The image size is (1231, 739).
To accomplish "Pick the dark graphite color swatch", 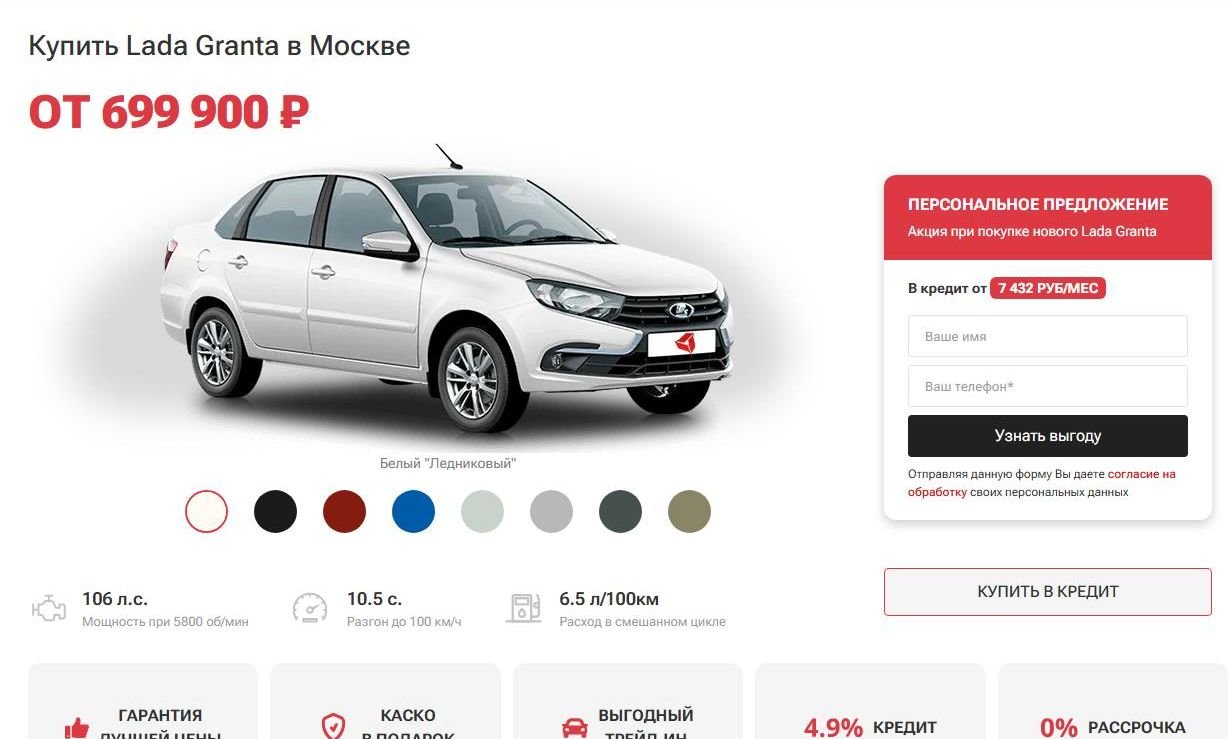I will (x=621, y=512).
